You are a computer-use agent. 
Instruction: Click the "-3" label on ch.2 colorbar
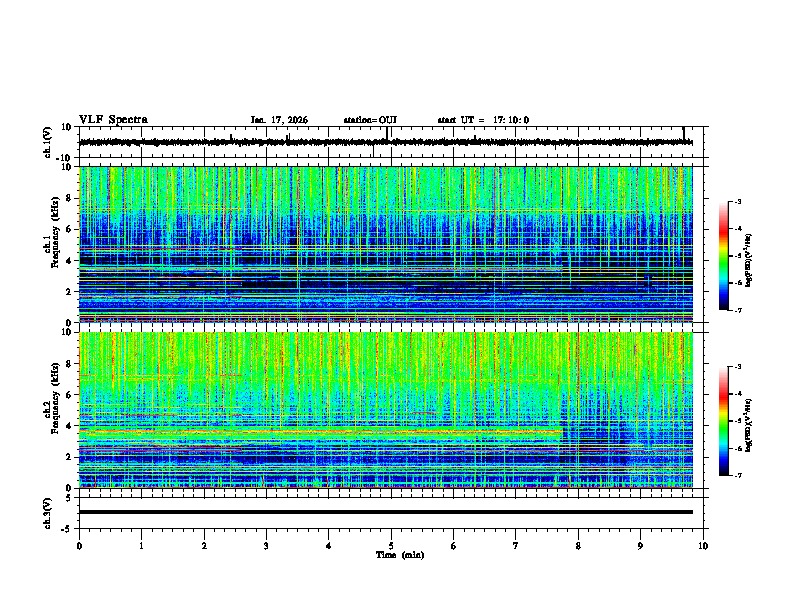[x=738, y=367]
